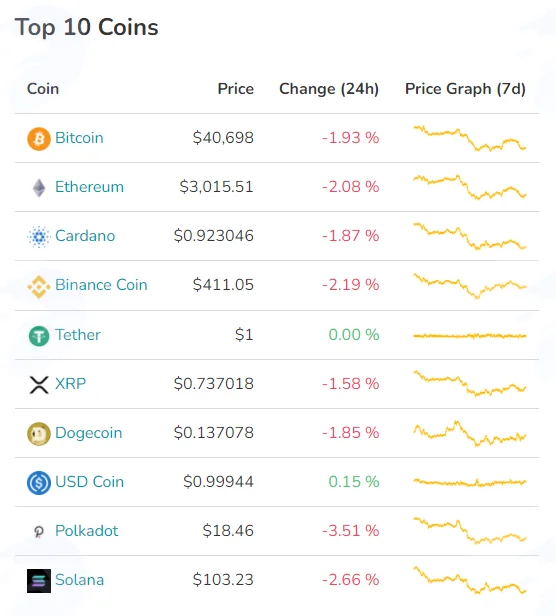Open the Solana coin link
The height and width of the screenshot is (616, 556).
(80, 580)
